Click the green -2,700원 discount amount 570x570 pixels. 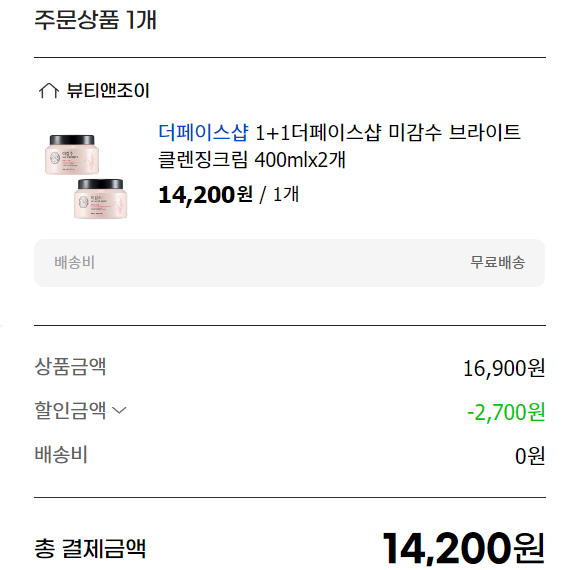(x=506, y=412)
